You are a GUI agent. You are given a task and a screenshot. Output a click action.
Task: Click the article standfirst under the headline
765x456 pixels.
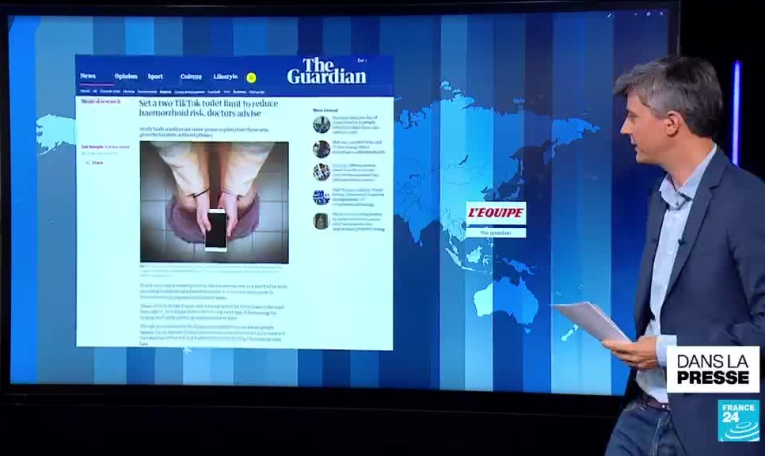204,132
